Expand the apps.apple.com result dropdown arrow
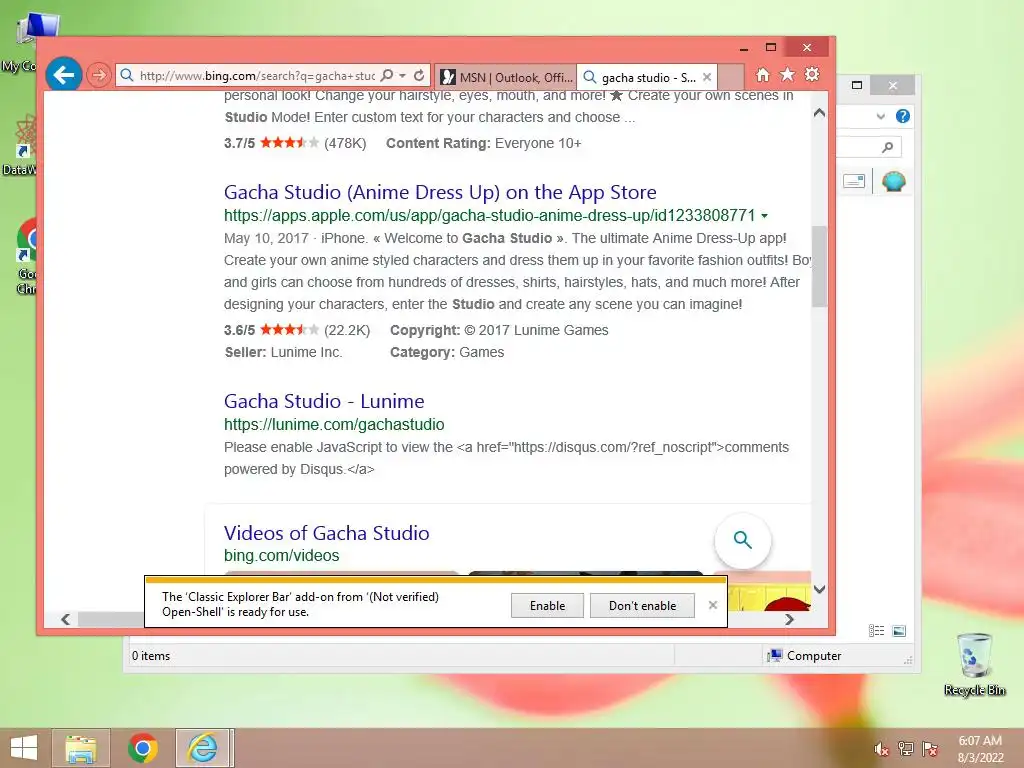 (764, 216)
